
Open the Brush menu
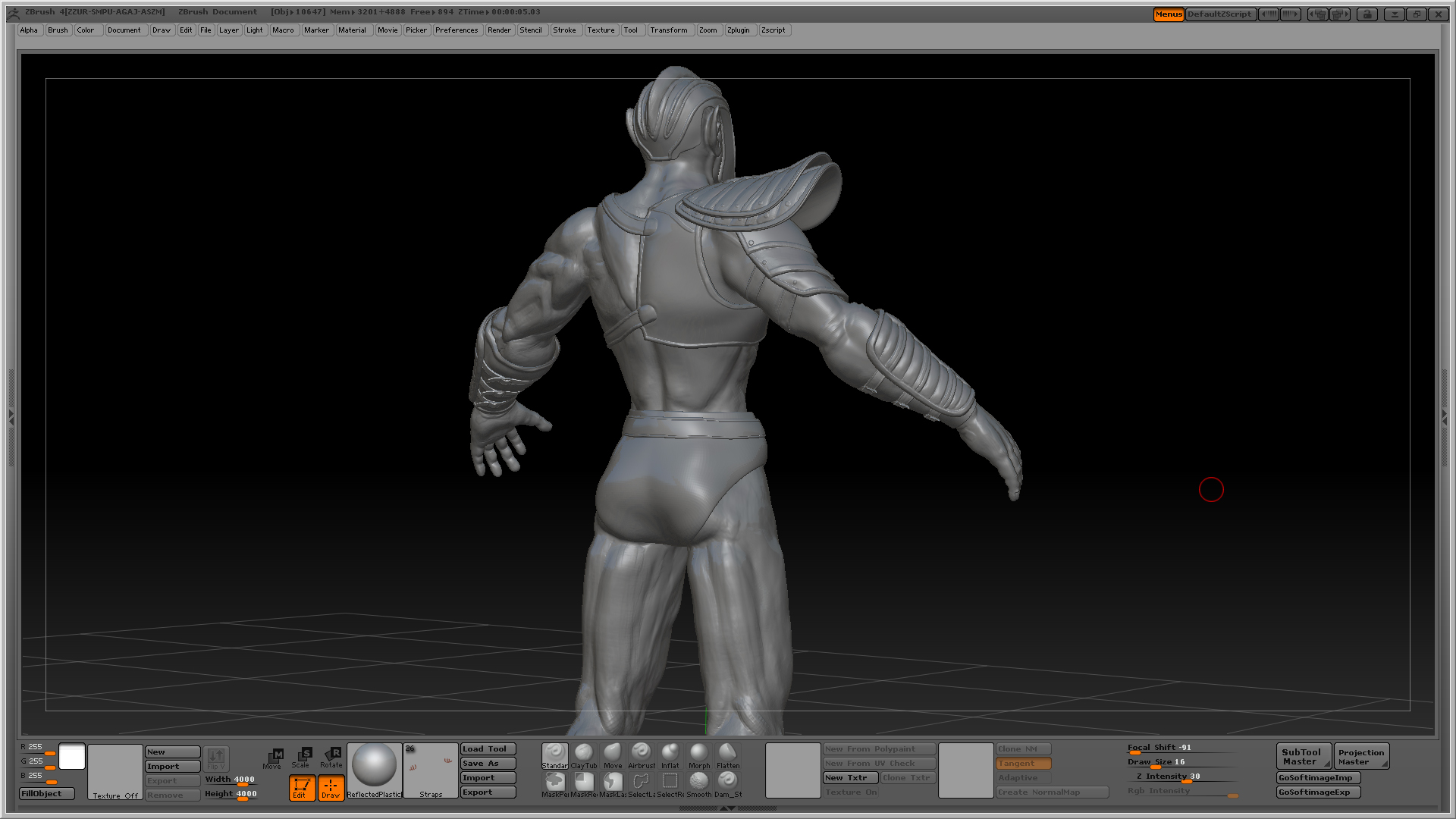click(58, 30)
